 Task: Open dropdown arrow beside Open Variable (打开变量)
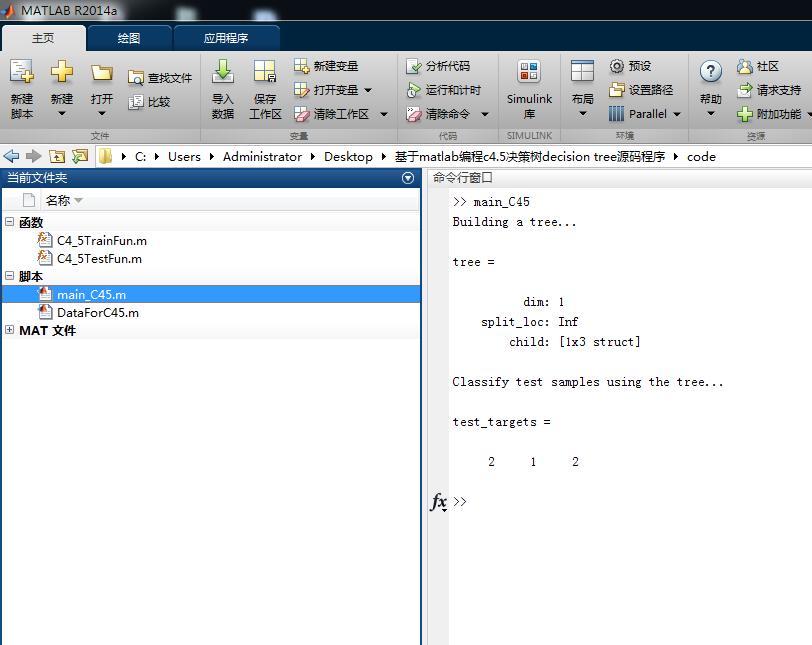(x=368, y=90)
